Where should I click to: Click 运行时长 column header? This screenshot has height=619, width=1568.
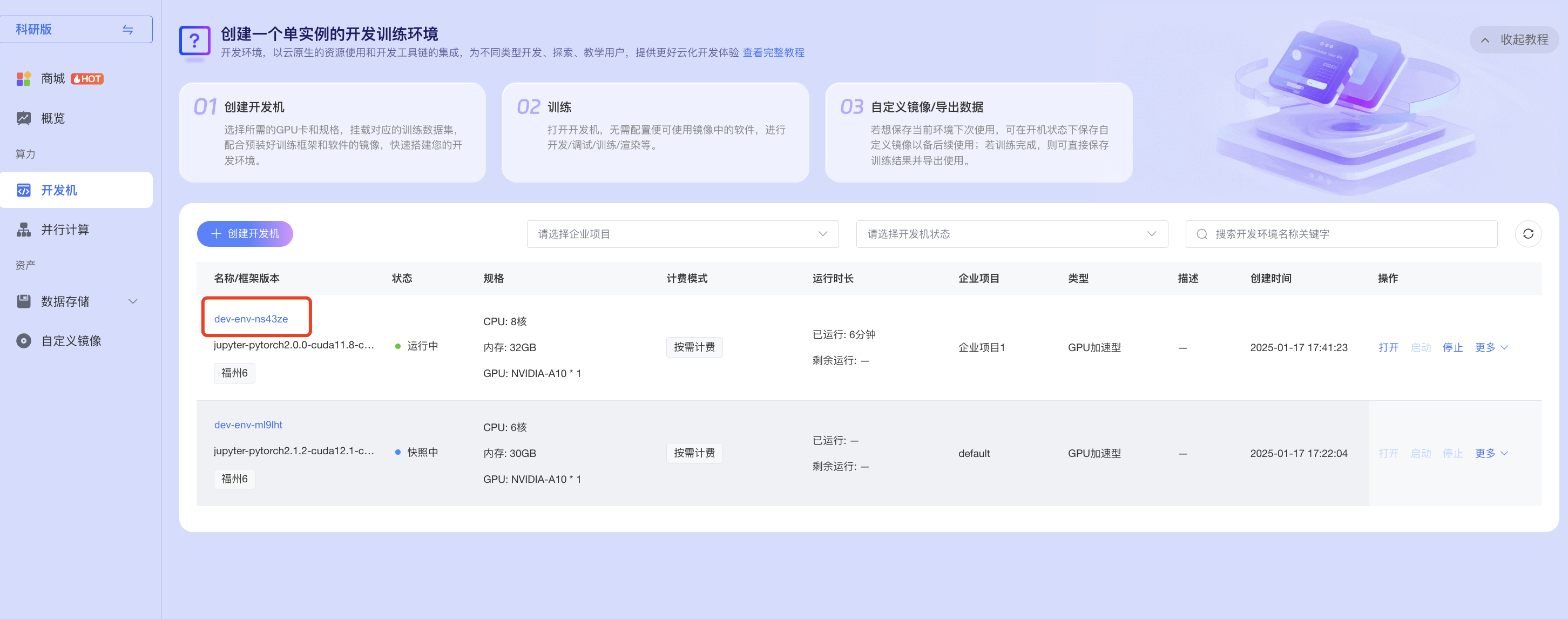(833, 278)
